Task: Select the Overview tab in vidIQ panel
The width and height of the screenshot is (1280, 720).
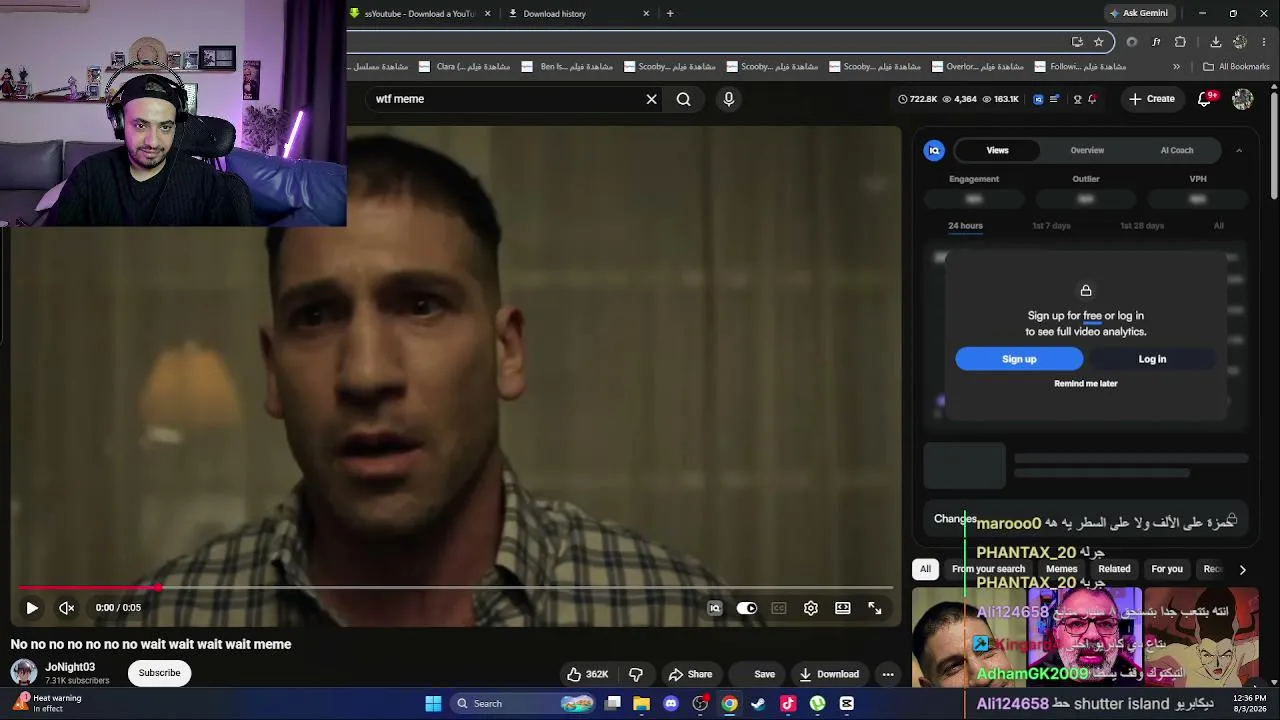Action: pyautogui.click(x=1087, y=150)
